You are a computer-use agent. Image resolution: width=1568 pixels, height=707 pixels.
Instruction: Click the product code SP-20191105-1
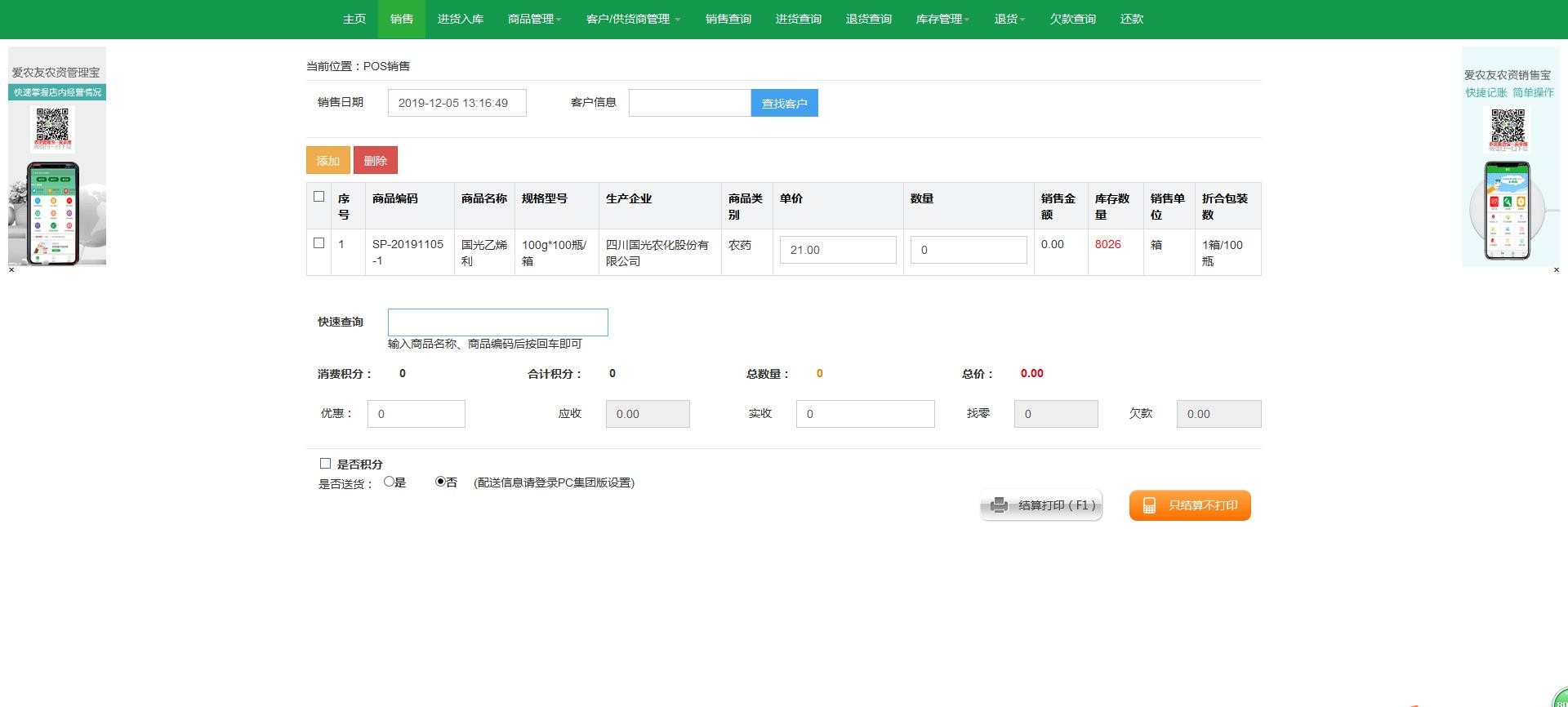(408, 252)
